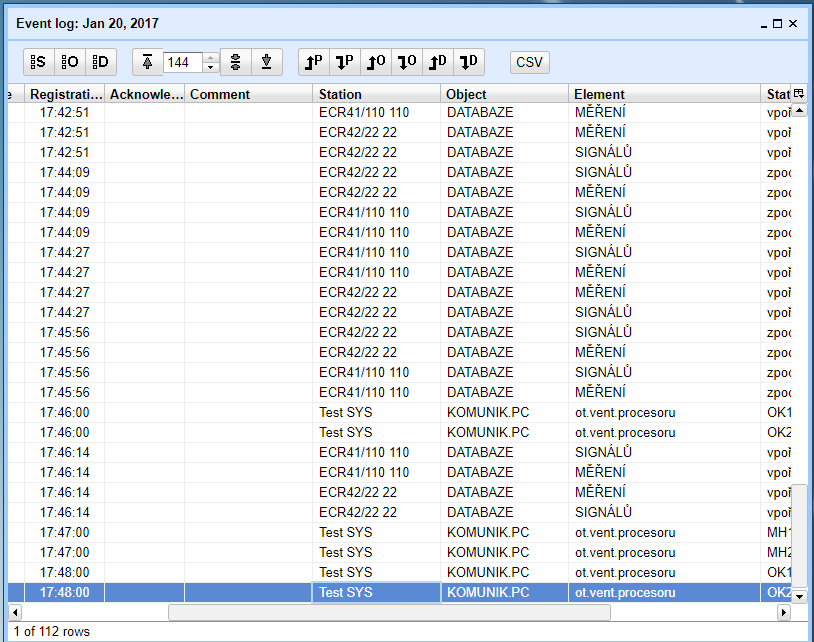Screen dimensions: 814x642
Task: Click 17:44:09 ECR41/110 110 MĚŘENÍ row
Action: pyautogui.click(x=400, y=233)
